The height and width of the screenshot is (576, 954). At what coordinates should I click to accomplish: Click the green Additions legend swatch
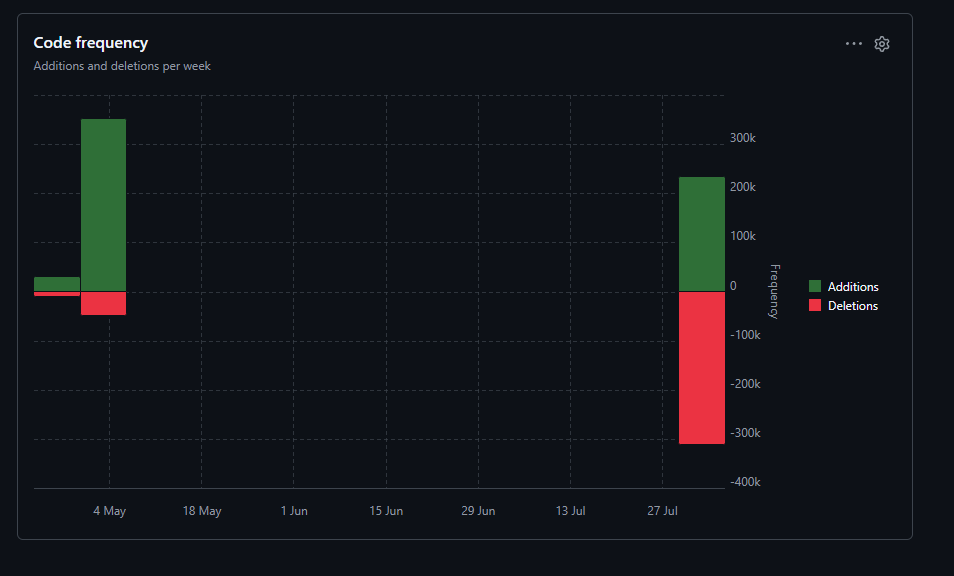pos(815,286)
